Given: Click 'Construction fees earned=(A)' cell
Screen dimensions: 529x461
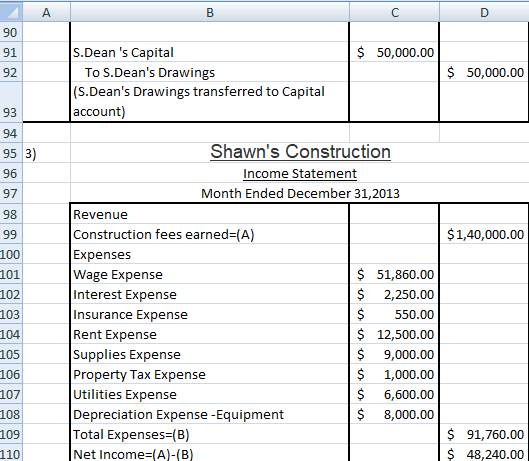Looking at the screenshot, I should (210, 234).
